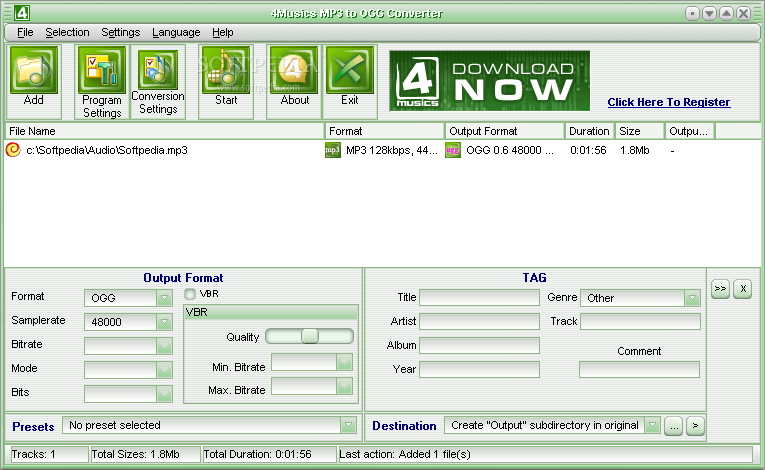Expand the Samplerate dropdown showing 48000

(x=164, y=322)
